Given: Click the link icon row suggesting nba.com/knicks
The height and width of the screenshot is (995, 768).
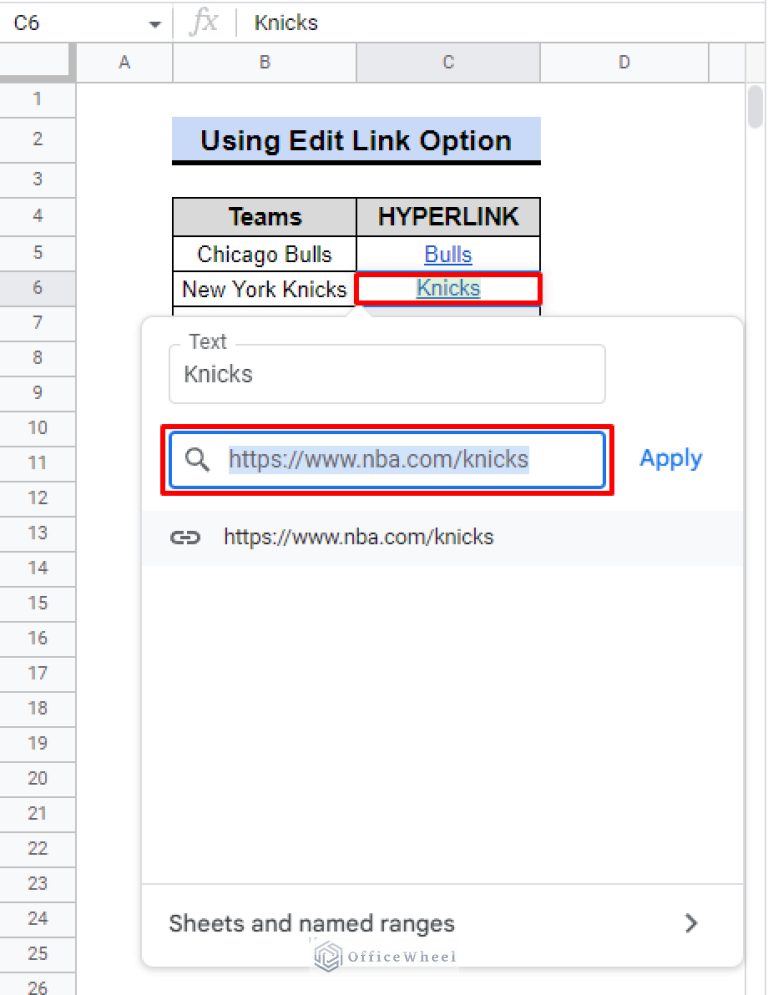Looking at the screenshot, I should tap(358, 537).
